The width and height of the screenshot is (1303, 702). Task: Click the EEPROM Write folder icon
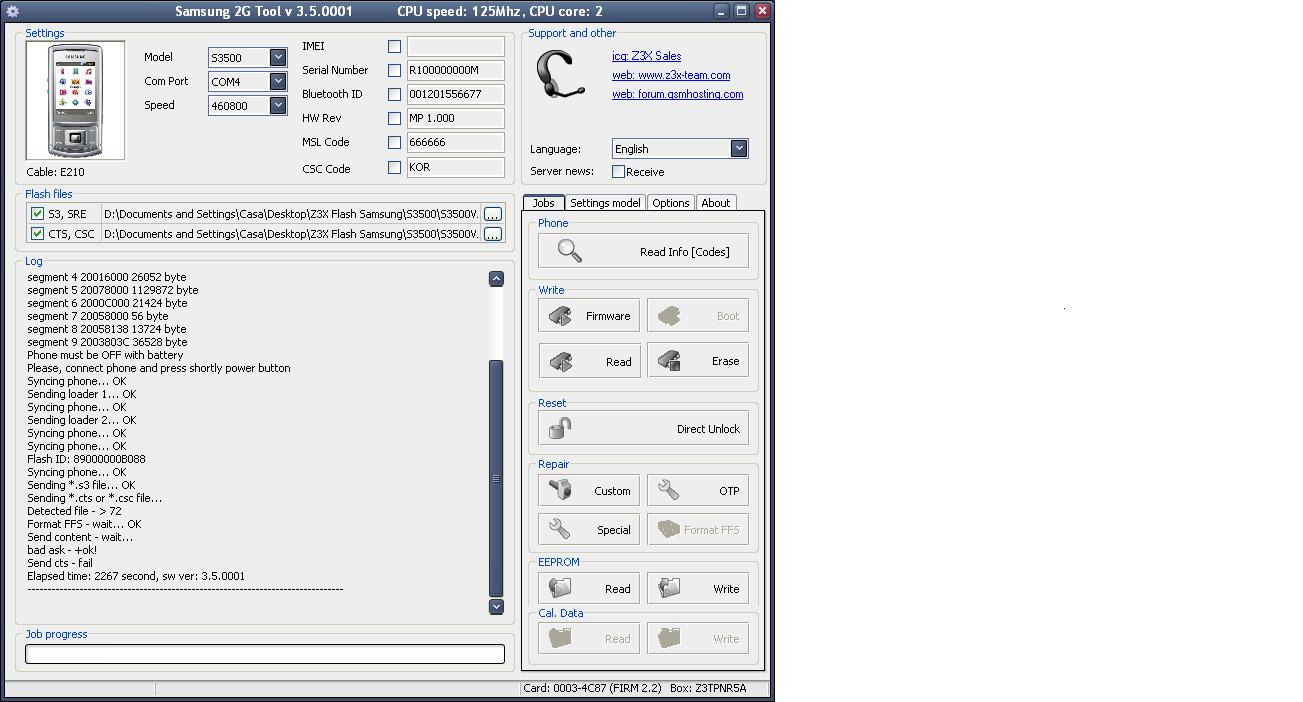670,588
